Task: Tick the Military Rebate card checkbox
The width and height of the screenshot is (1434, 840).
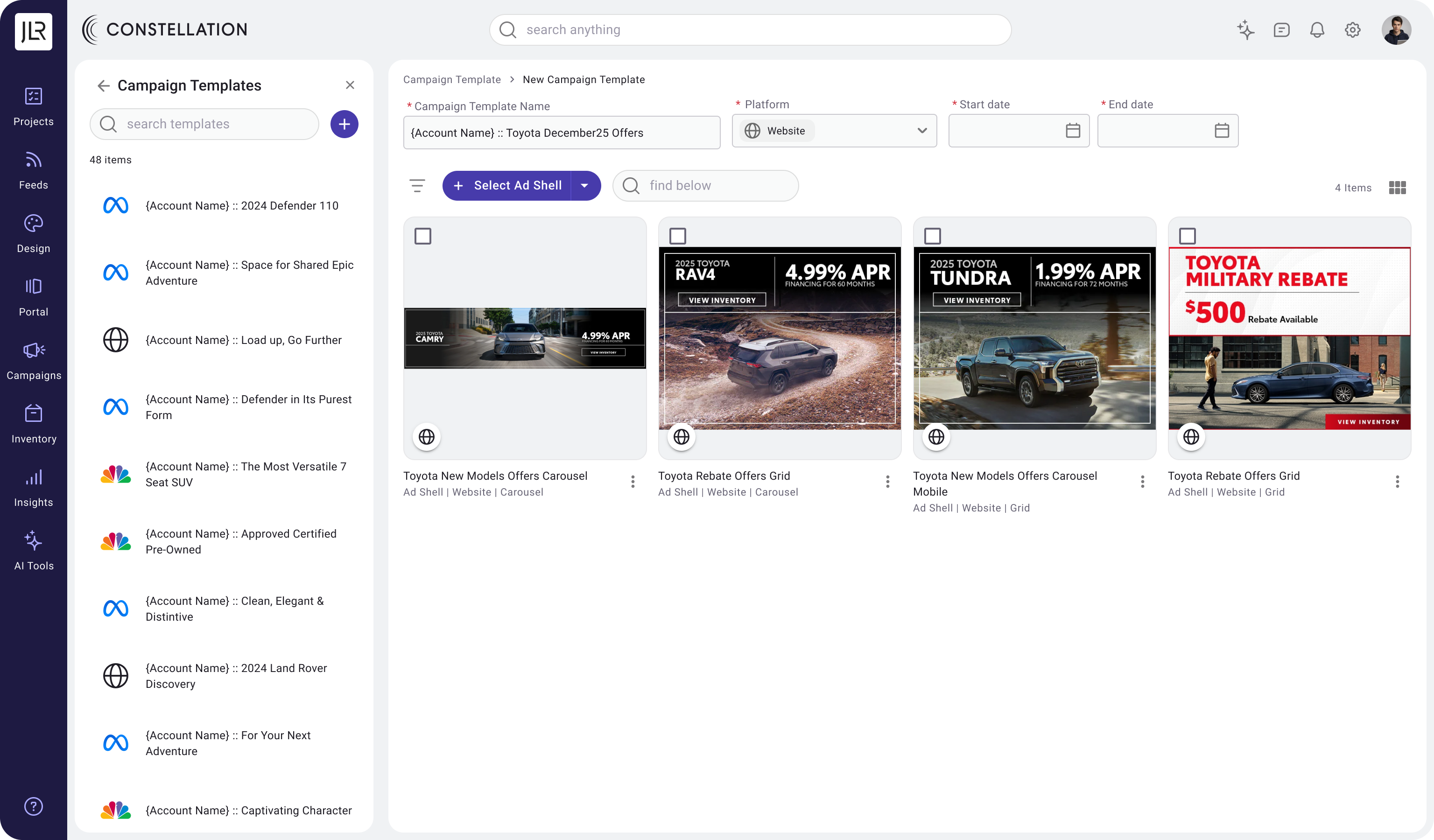Action: coord(1187,236)
